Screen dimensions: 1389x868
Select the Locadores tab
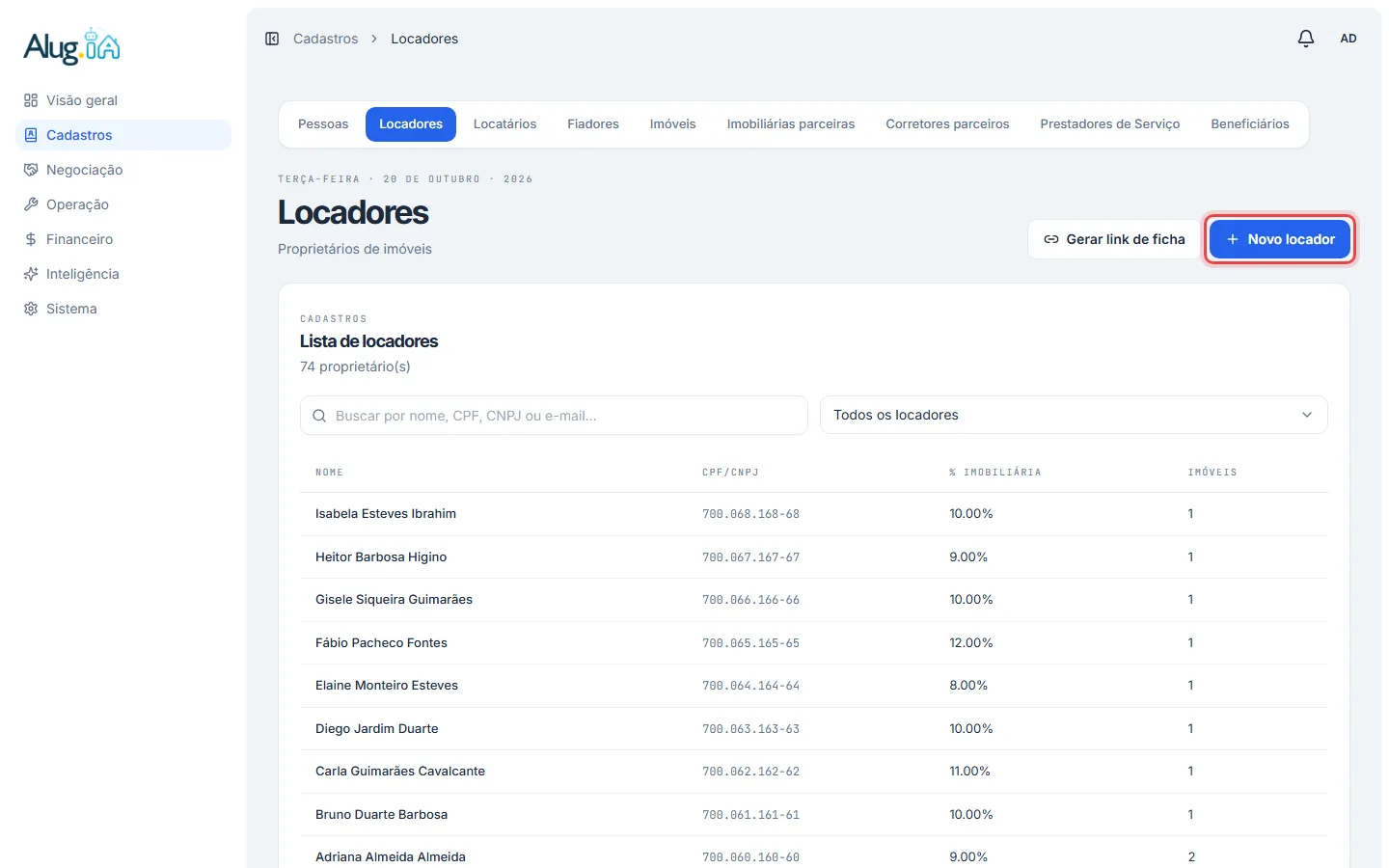(411, 124)
